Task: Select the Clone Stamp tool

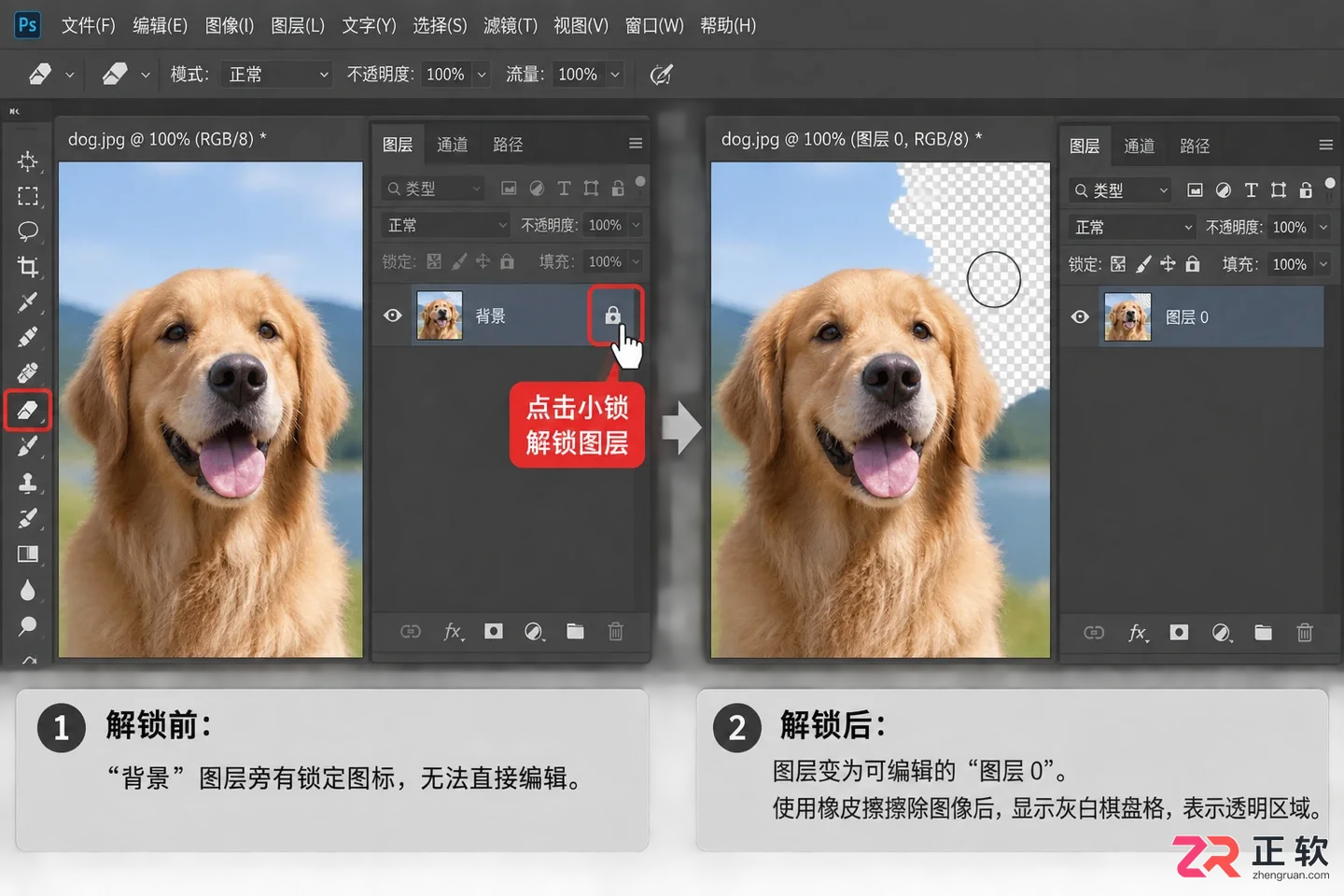Action: point(28,483)
